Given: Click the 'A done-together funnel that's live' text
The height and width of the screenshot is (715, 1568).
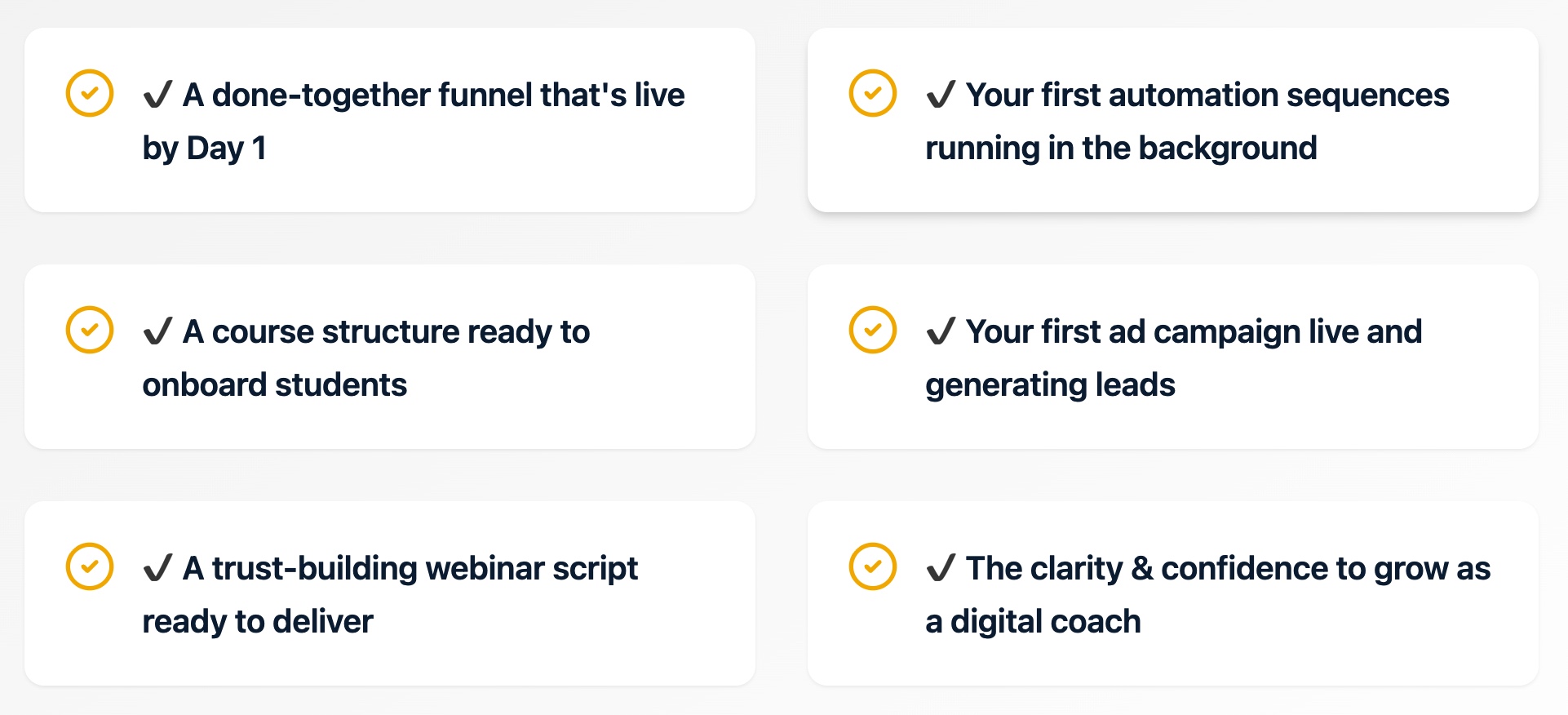Looking at the screenshot, I should tap(433, 95).
